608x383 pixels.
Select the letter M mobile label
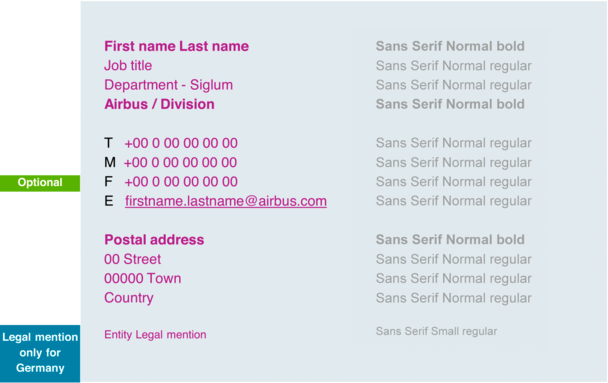pyautogui.click(x=110, y=162)
